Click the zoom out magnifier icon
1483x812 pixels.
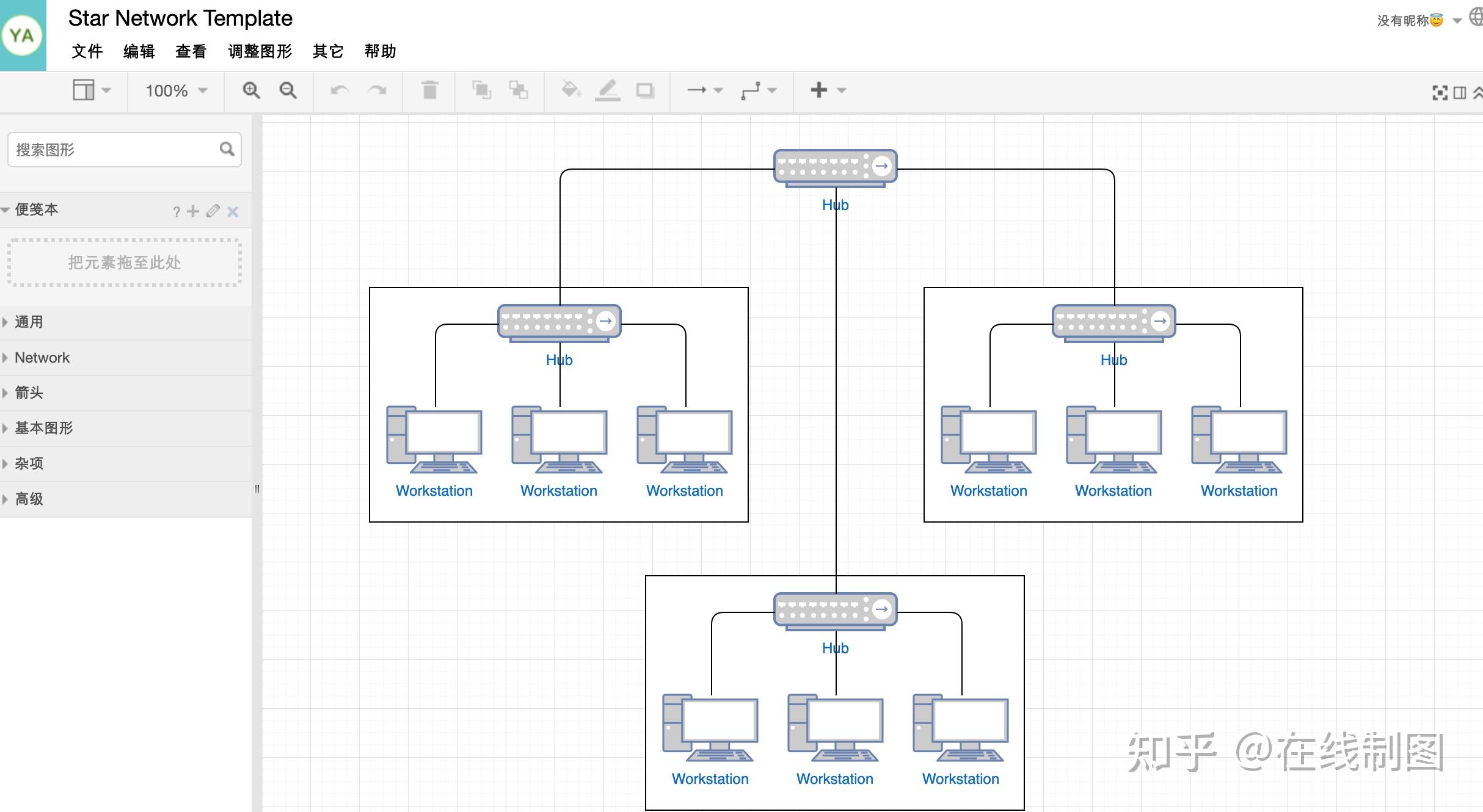[x=288, y=90]
